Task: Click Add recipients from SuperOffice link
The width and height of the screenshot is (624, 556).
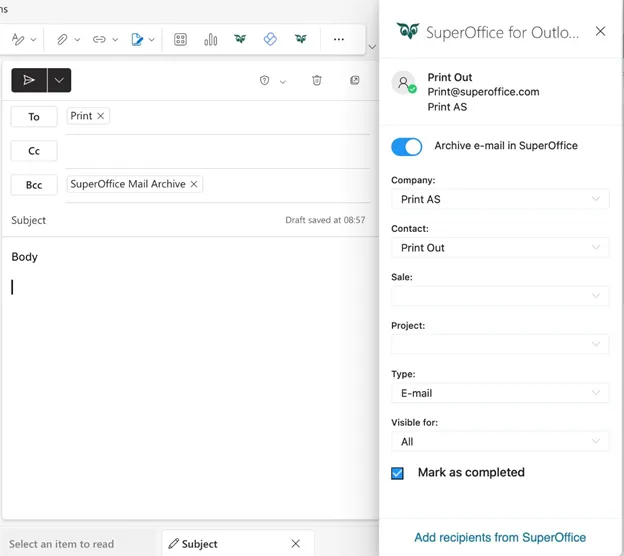Action: pyautogui.click(x=500, y=537)
